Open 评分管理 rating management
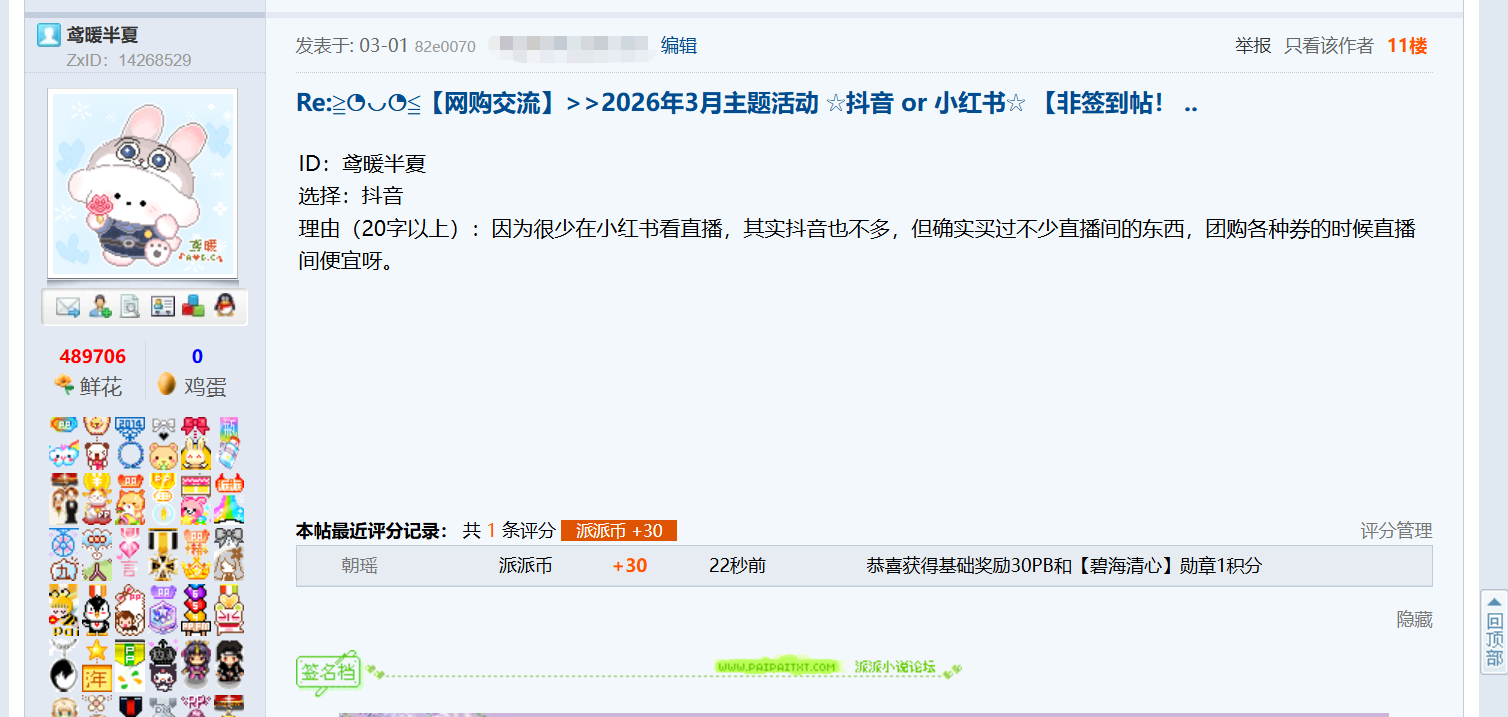 pos(1396,530)
